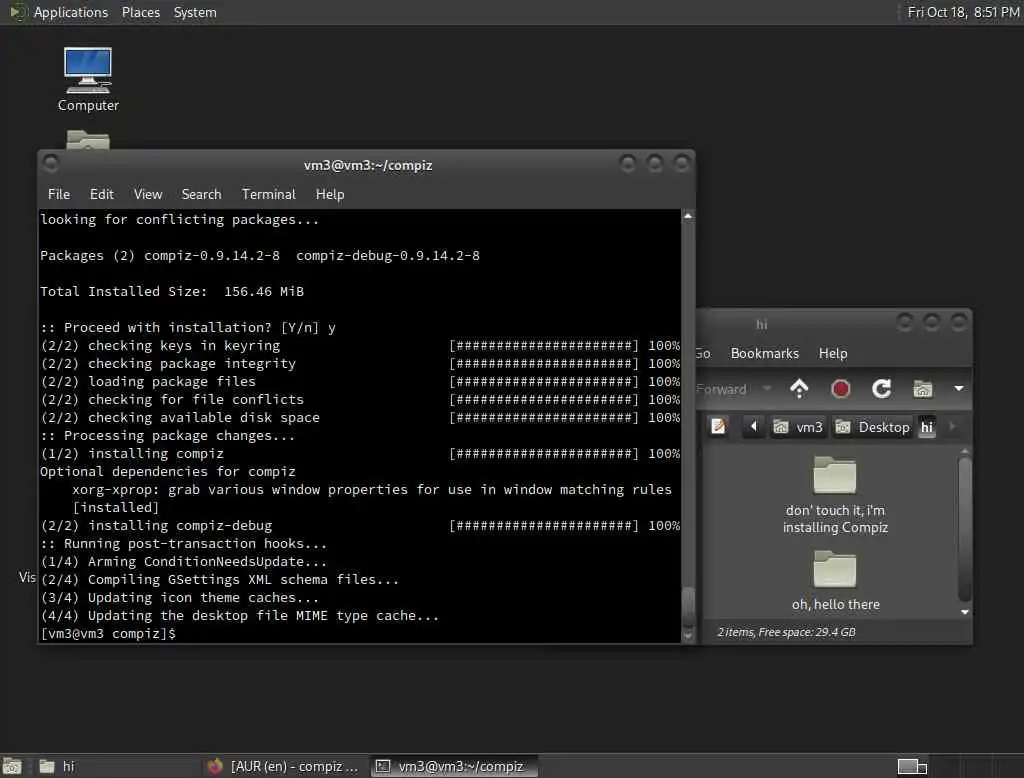Open the terminal Help menu
This screenshot has width=1024, height=778.
click(x=330, y=194)
